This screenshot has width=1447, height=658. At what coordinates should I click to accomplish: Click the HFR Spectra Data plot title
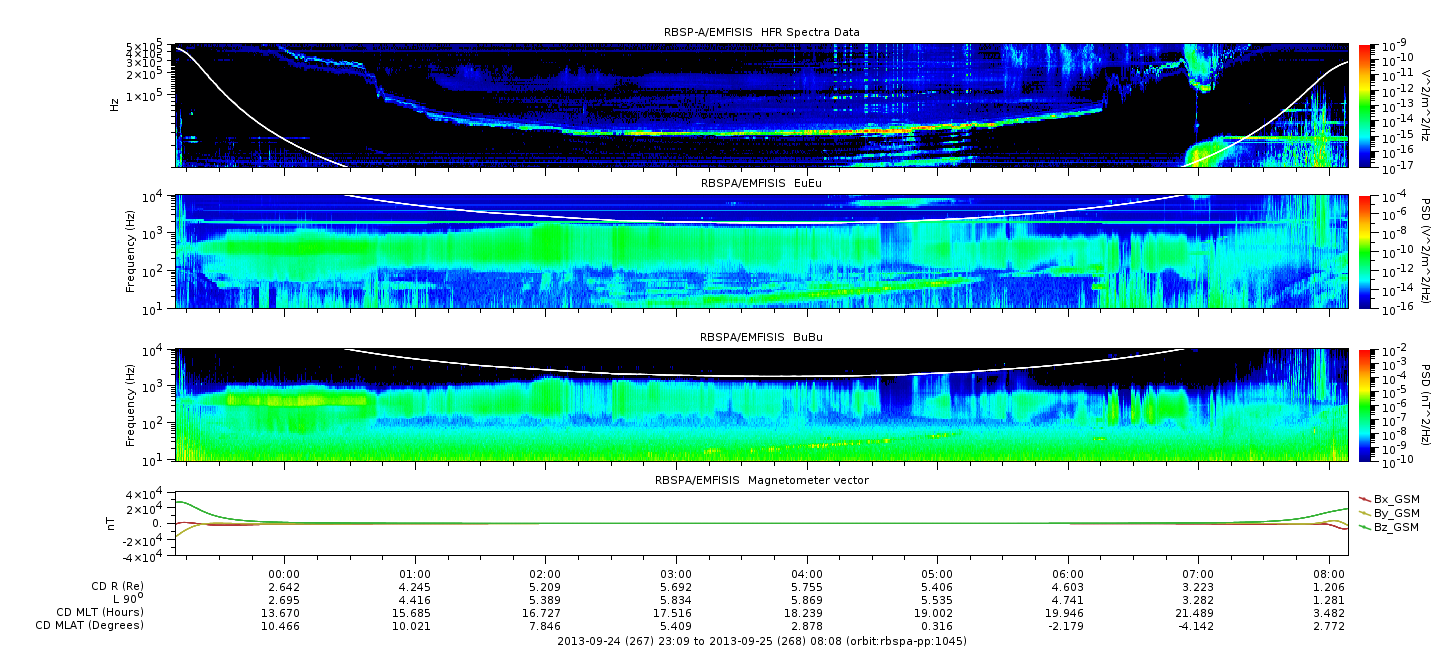click(x=761, y=33)
